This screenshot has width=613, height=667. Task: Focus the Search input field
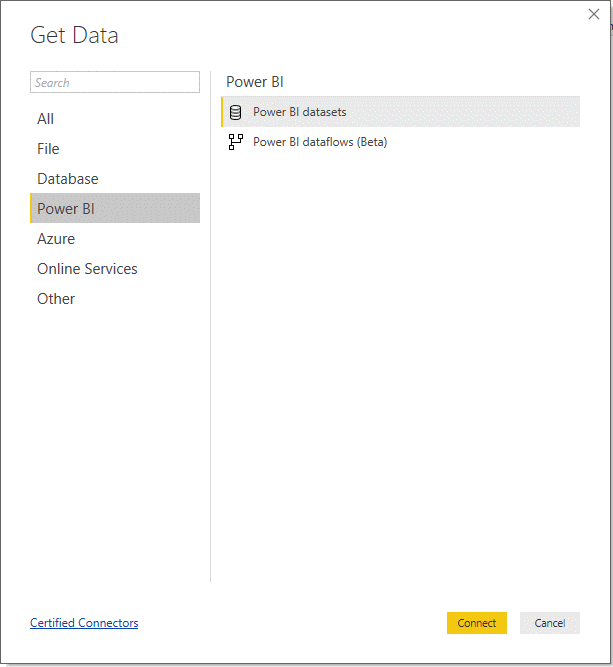click(x=115, y=82)
